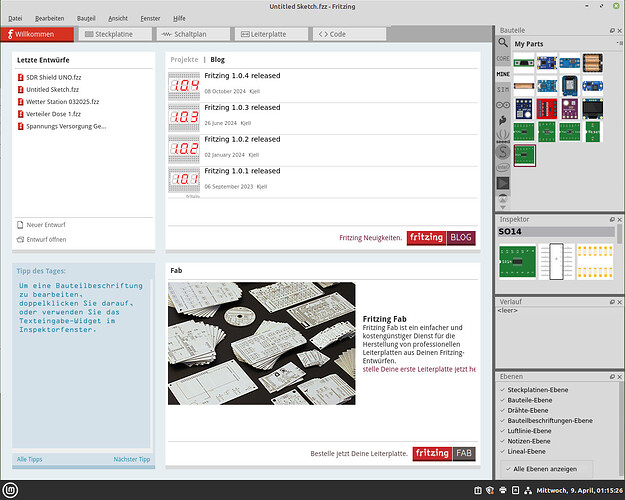
Task: Open the fritzing BLOG button
Action: [x=441, y=238]
